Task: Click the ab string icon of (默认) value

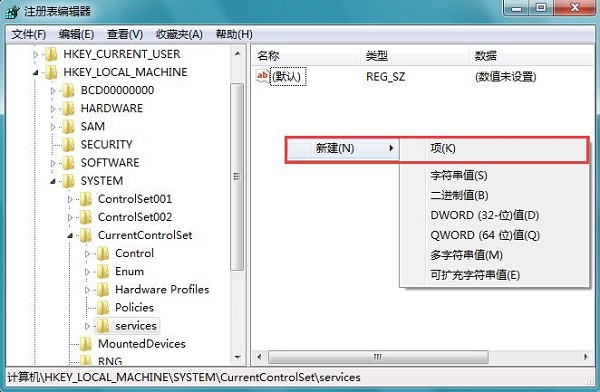Action: click(x=262, y=76)
